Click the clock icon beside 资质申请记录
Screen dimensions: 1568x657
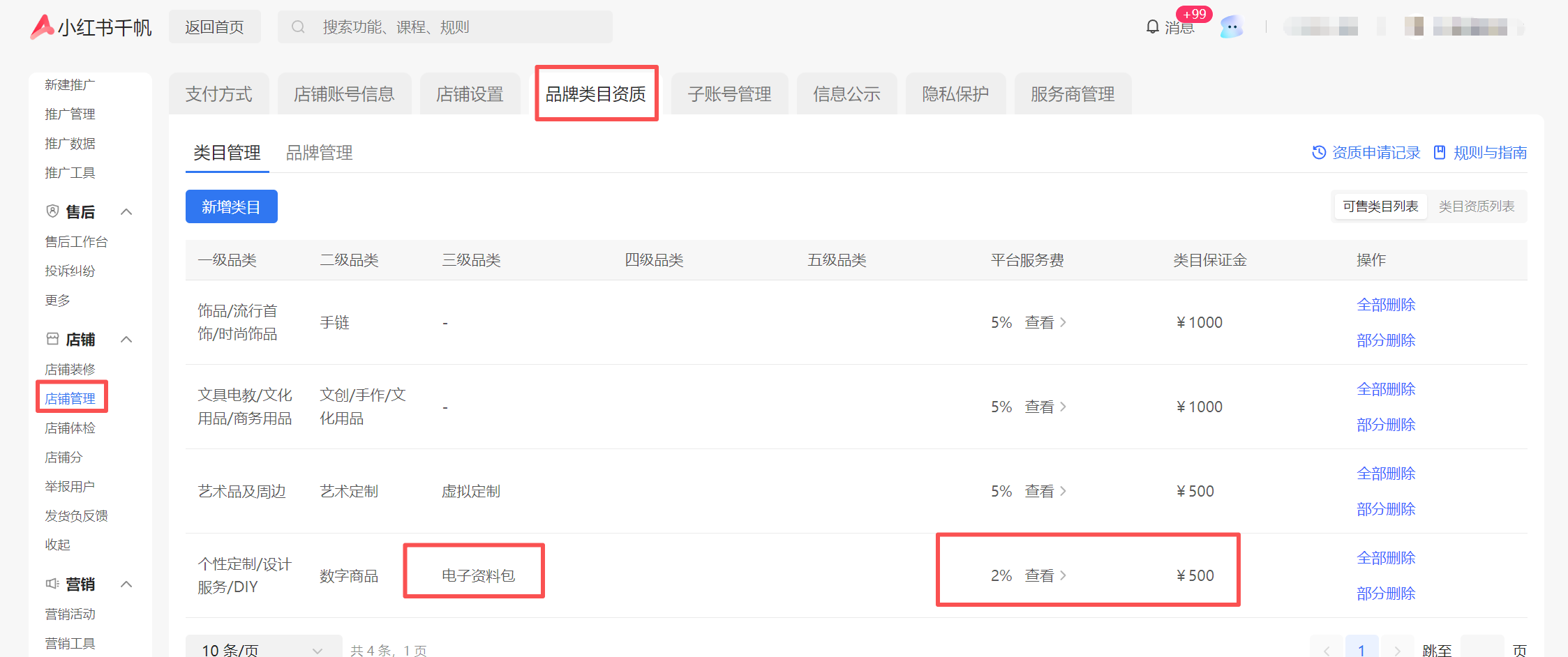pos(1319,152)
